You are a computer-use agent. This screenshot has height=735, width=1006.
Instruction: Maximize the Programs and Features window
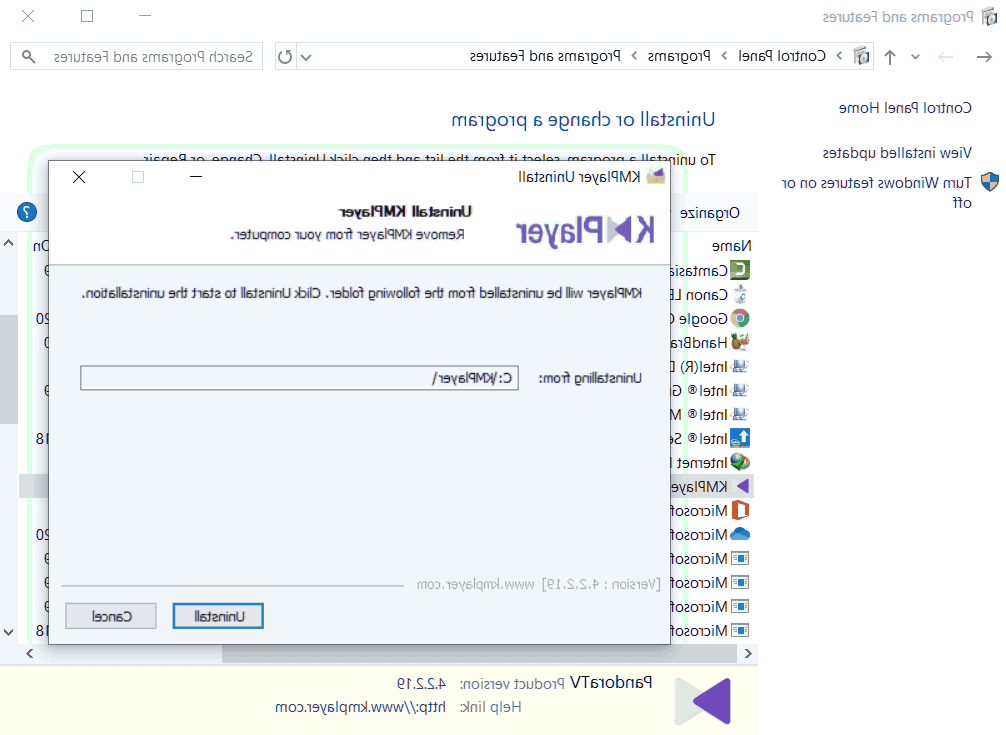87,16
